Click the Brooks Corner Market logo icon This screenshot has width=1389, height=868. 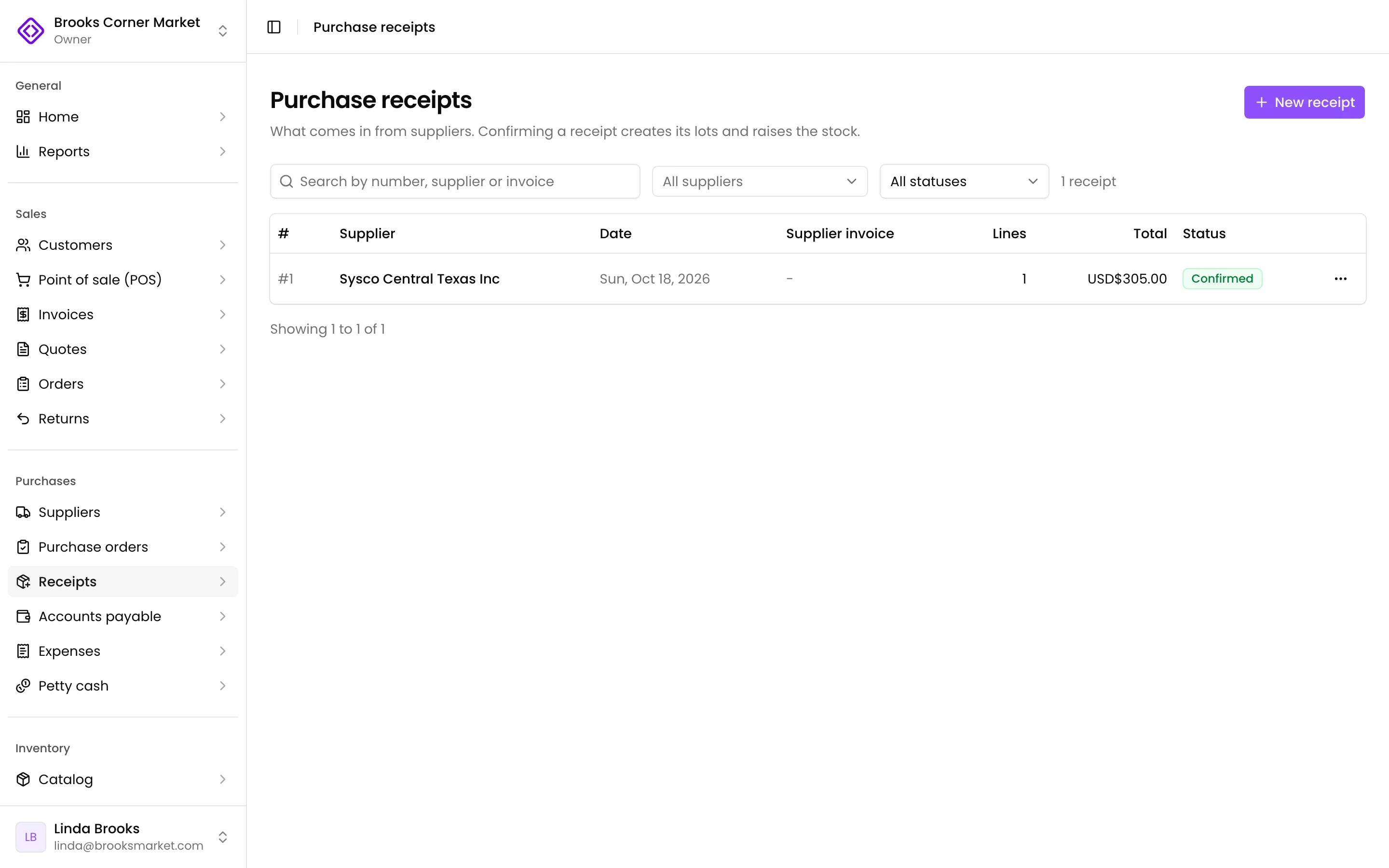click(x=31, y=30)
